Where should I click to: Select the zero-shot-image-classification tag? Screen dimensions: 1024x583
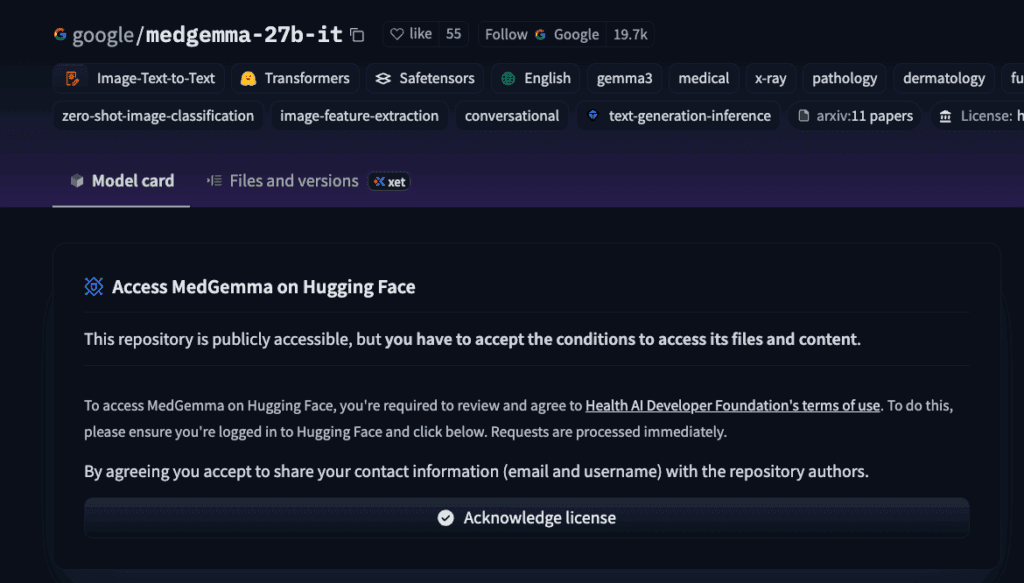(158, 116)
